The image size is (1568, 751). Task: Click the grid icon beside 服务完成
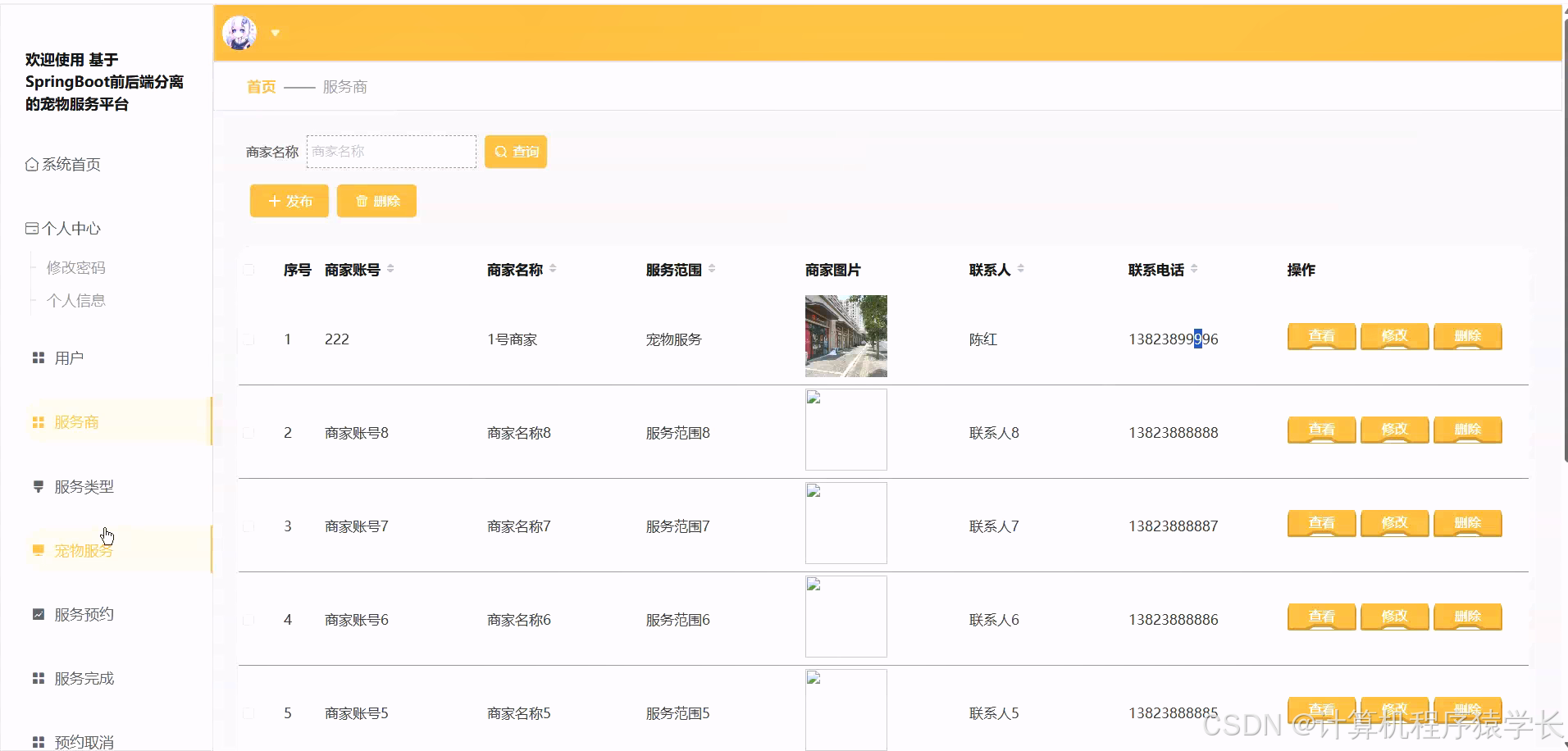tap(38, 678)
